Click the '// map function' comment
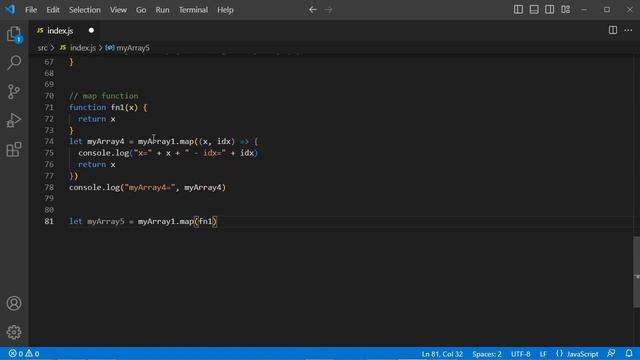 point(104,96)
